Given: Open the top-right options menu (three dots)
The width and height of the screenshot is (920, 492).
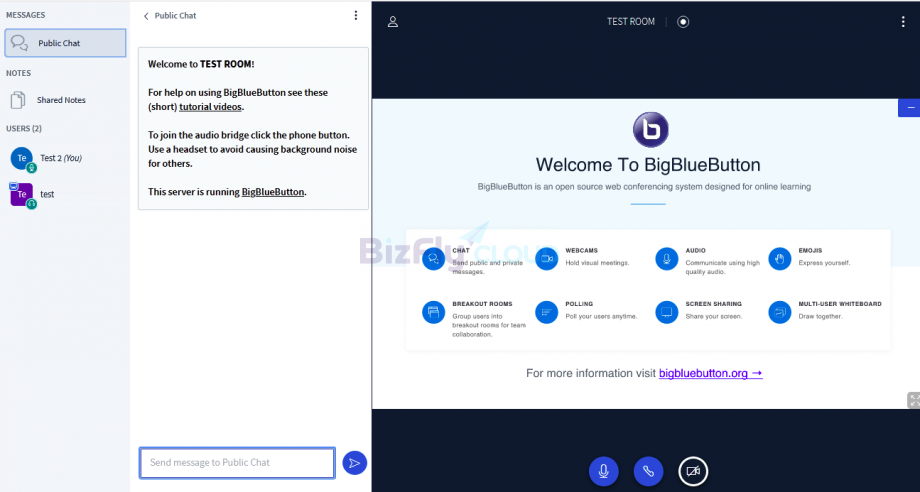Looking at the screenshot, I should point(903,22).
